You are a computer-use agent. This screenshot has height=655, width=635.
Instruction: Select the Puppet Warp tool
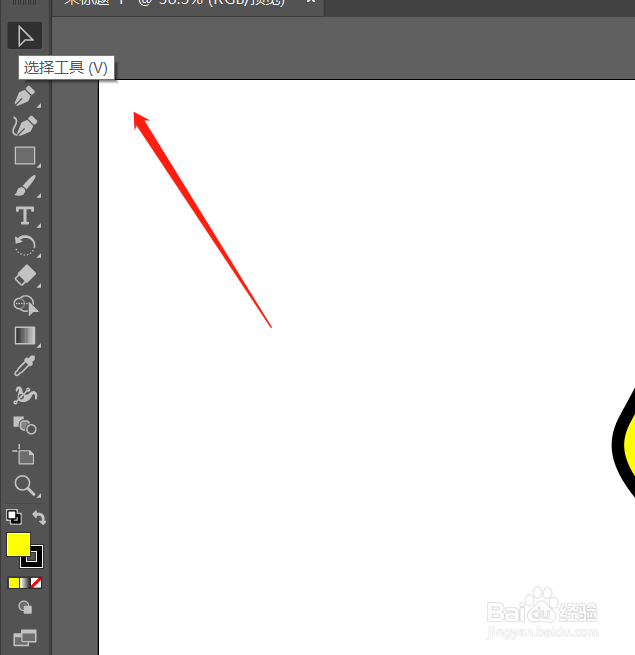25,395
